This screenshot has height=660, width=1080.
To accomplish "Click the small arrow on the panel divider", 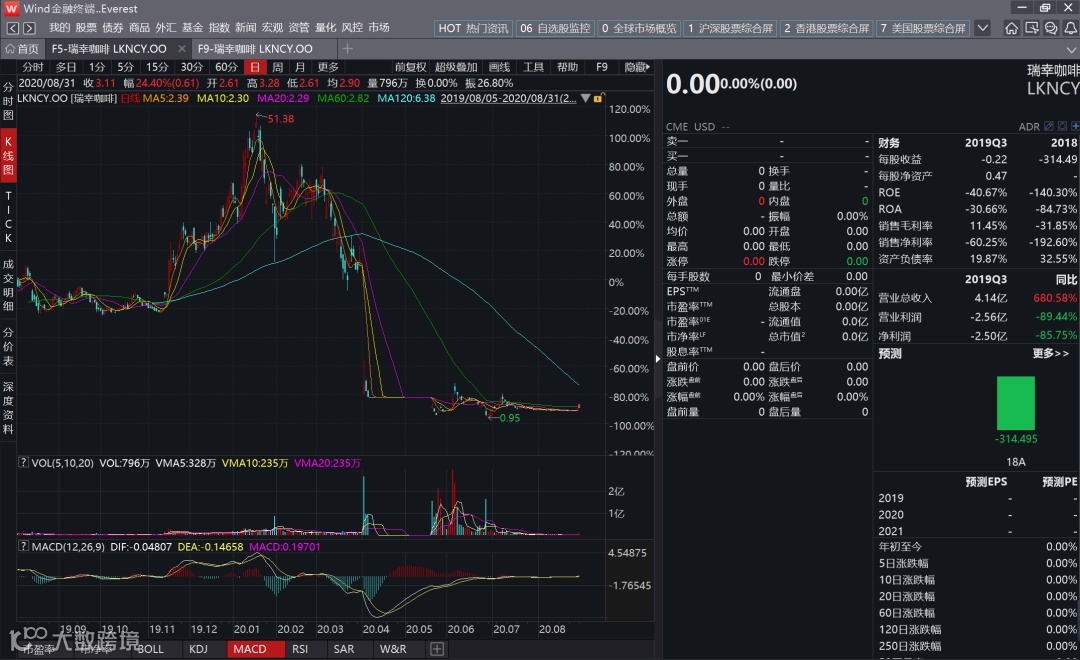I will (658, 359).
